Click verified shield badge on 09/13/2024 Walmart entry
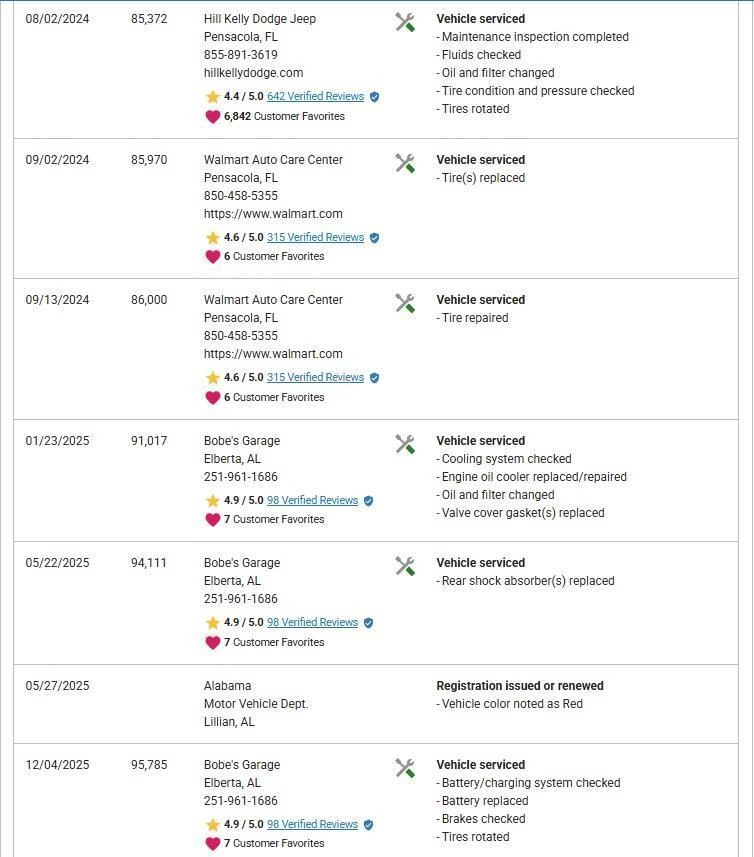754x857 pixels. click(x=374, y=378)
